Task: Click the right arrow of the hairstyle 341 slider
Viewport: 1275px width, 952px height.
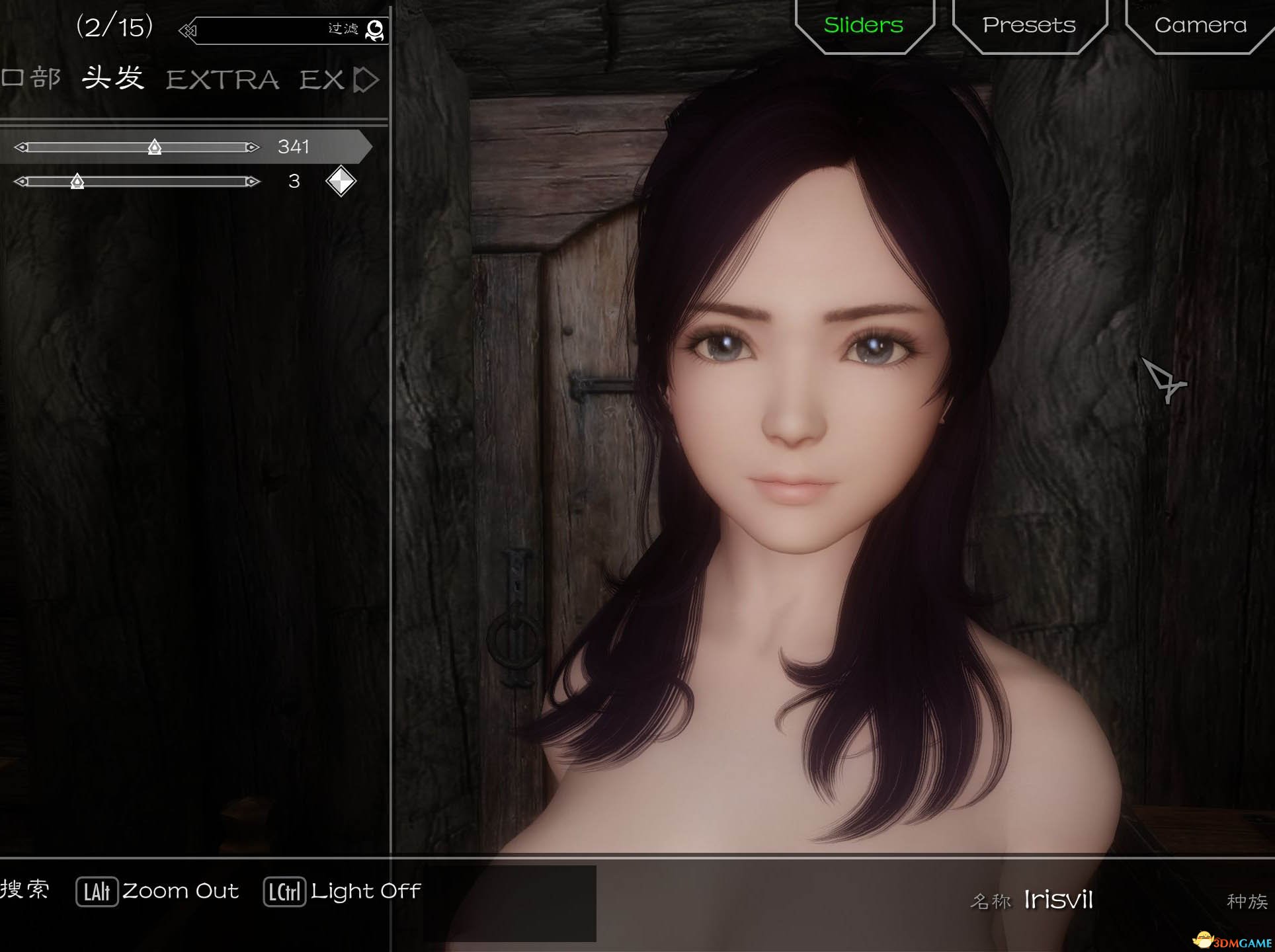Action: click(252, 147)
